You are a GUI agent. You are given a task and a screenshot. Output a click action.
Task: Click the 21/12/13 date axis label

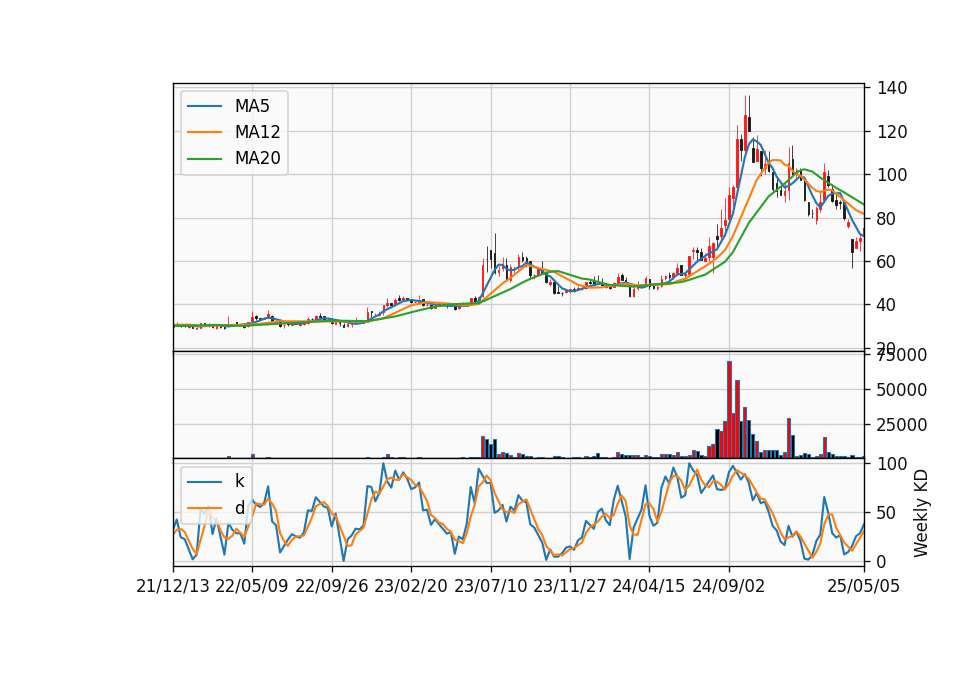[x=173, y=586]
